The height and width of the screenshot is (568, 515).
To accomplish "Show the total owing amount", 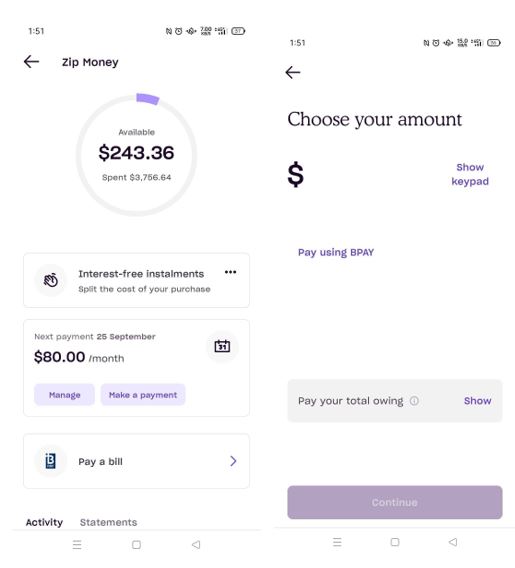I will 477,401.
